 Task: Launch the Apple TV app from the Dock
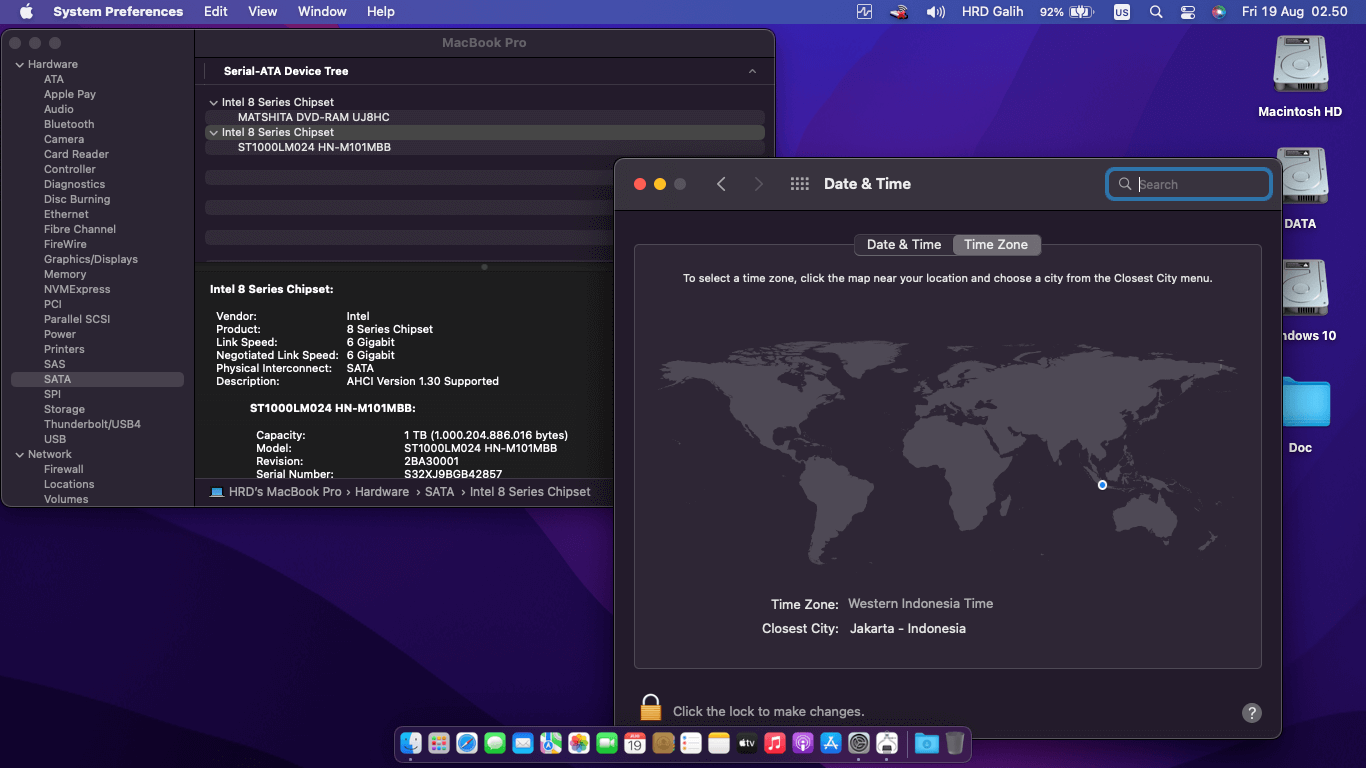tap(747, 743)
